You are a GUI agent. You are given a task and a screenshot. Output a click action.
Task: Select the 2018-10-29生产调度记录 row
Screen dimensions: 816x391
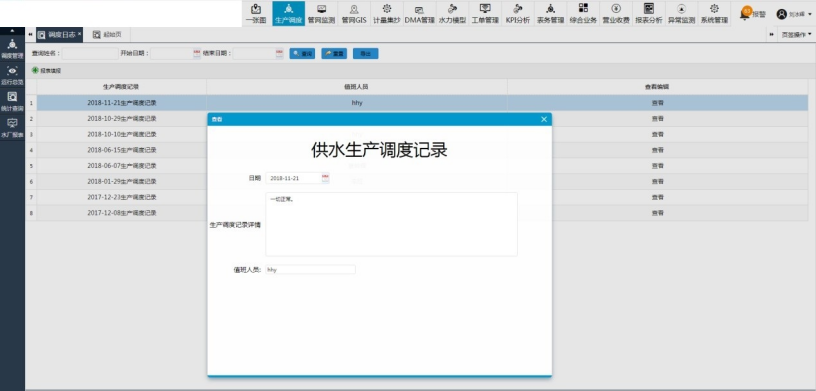coord(122,119)
